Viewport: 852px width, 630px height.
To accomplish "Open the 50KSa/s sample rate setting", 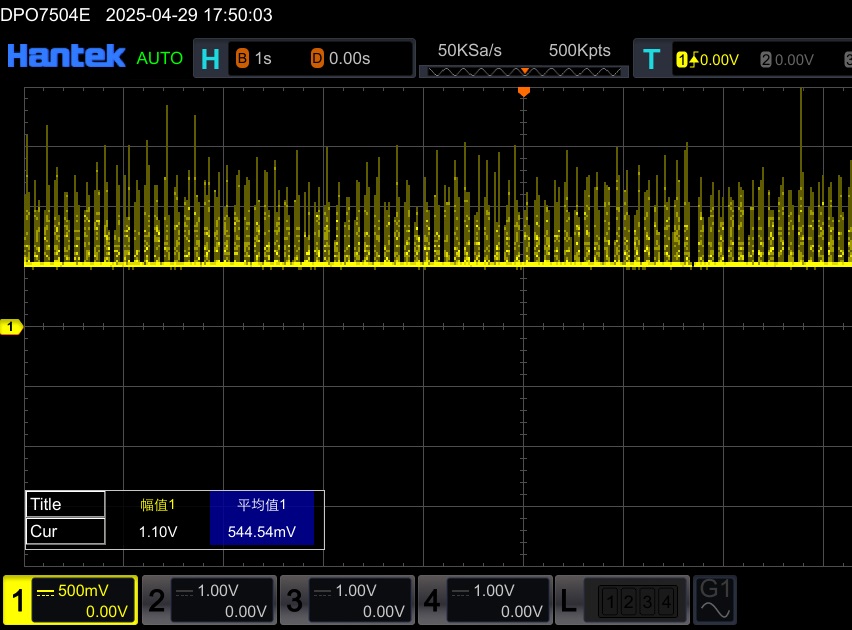I will [x=470, y=50].
